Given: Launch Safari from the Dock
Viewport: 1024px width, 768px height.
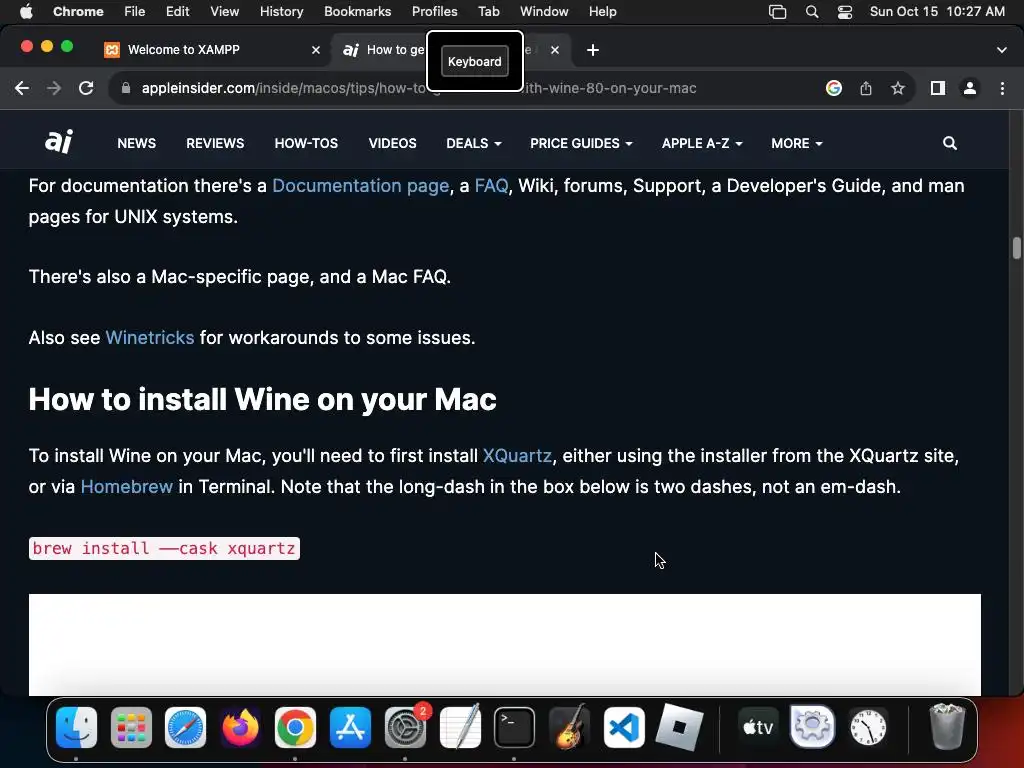Looking at the screenshot, I should [185, 728].
